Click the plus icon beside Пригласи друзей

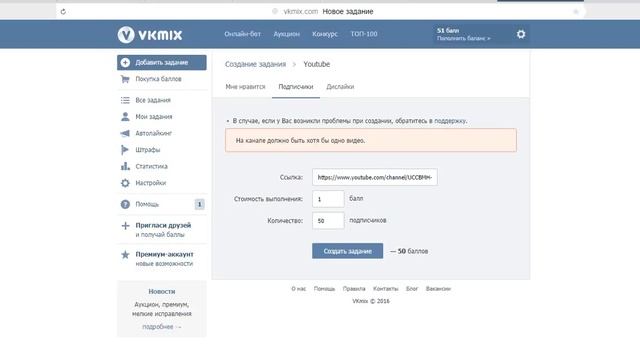[x=125, y=225]
